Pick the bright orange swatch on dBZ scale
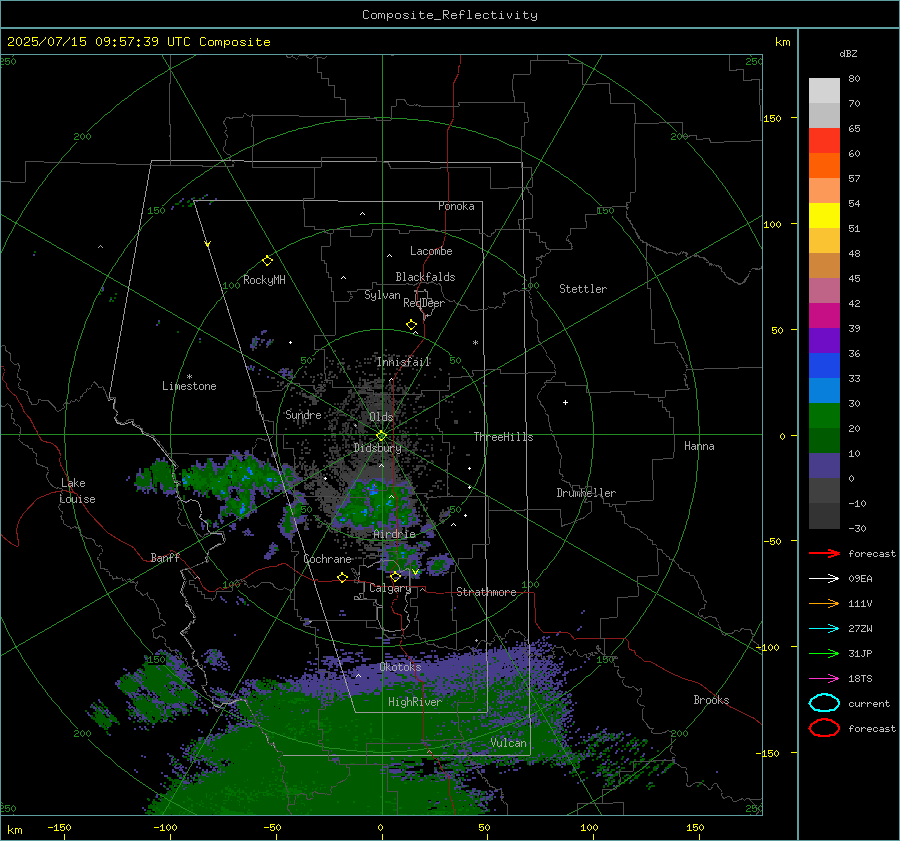 (x=824, y=165)
